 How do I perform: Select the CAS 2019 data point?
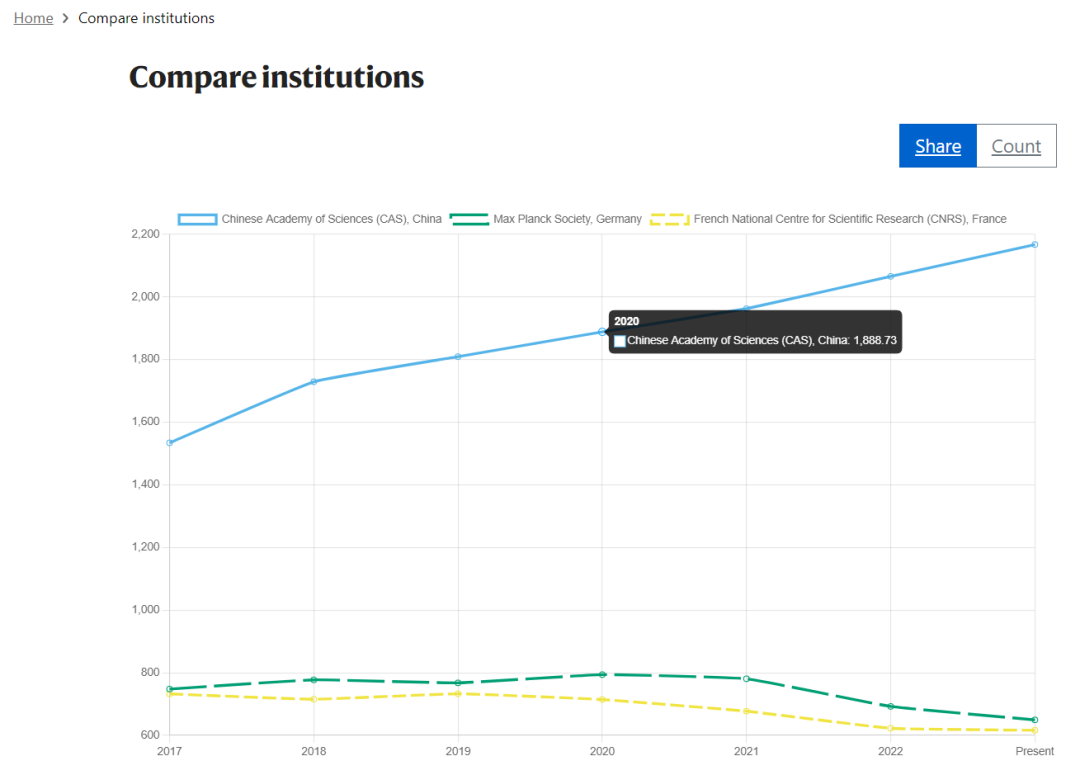458,357
